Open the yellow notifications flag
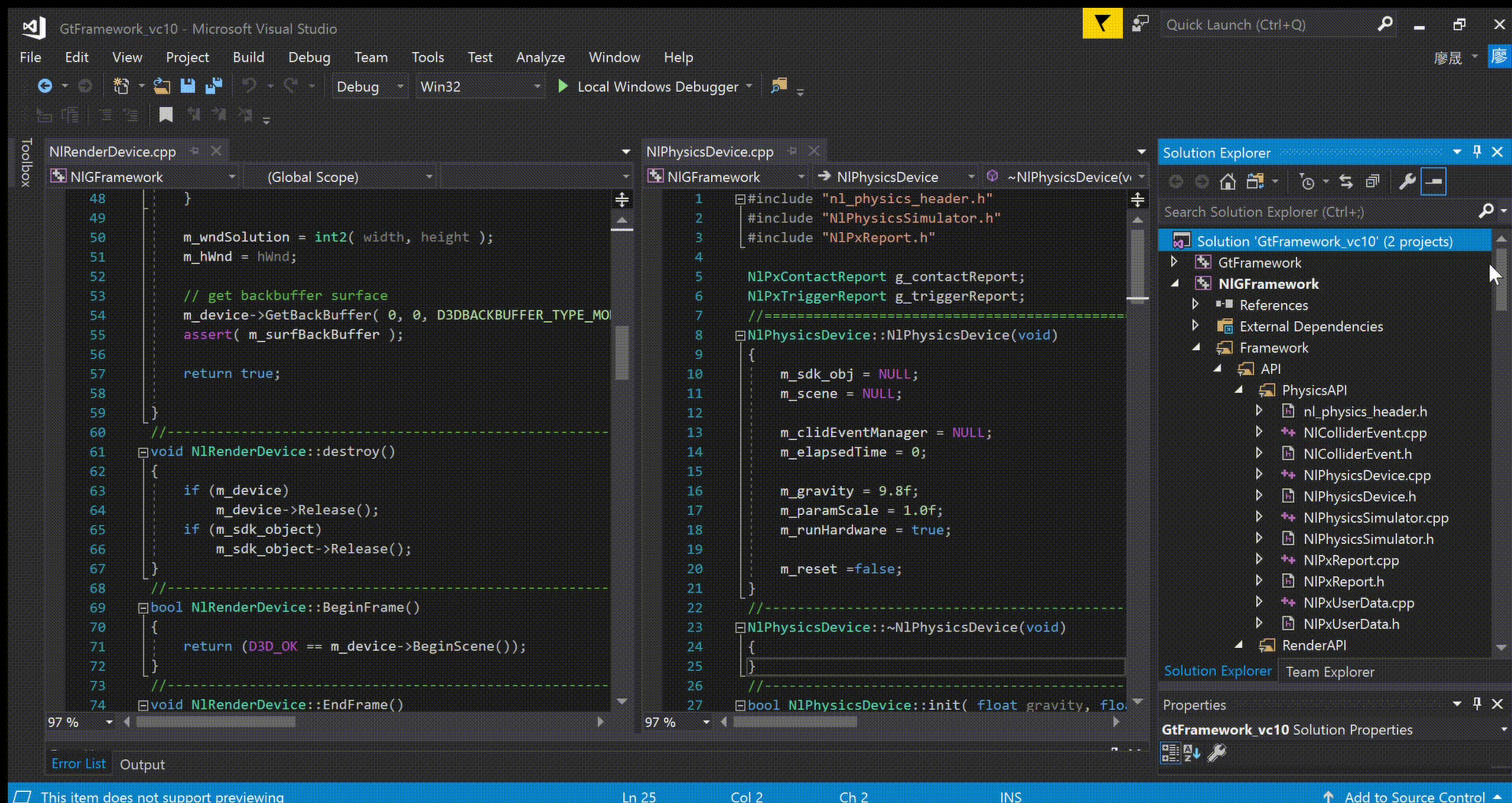This screenshot has height=803, width=1512. click(x=1102, y=24)
